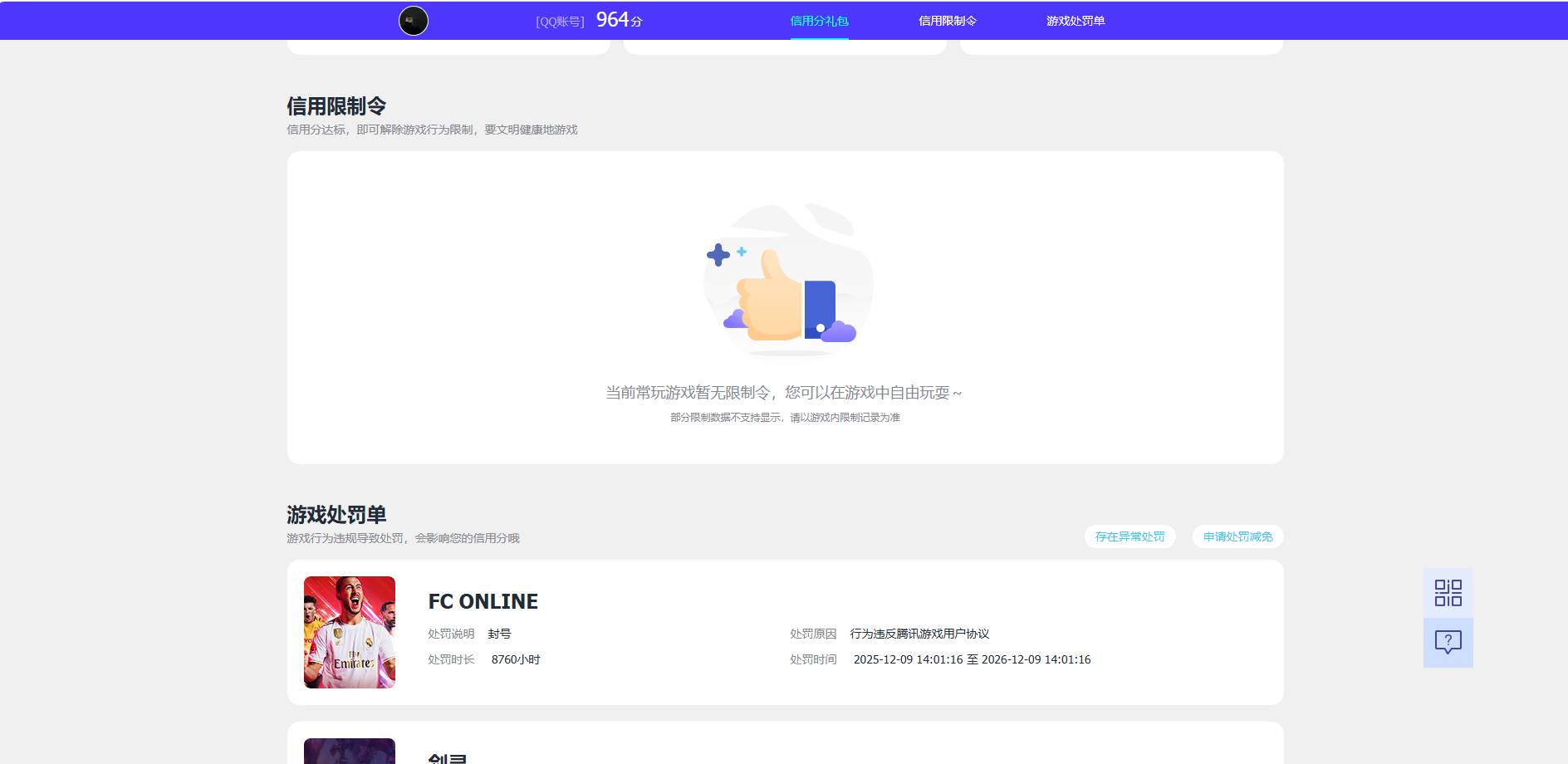Click the 游戏处罚单 section heading

336,515
